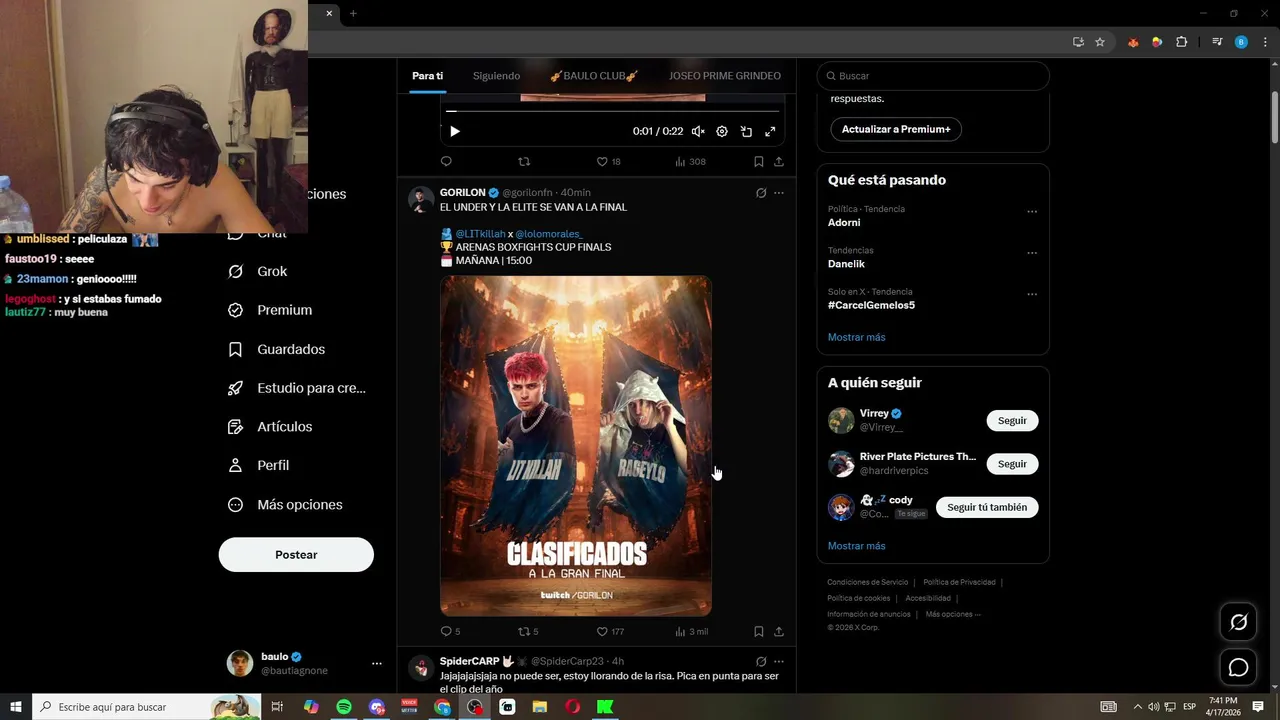This screenshot has height=720, width=1280.
Task: View analytics showing 308 views
Action: tap(690, 161)
